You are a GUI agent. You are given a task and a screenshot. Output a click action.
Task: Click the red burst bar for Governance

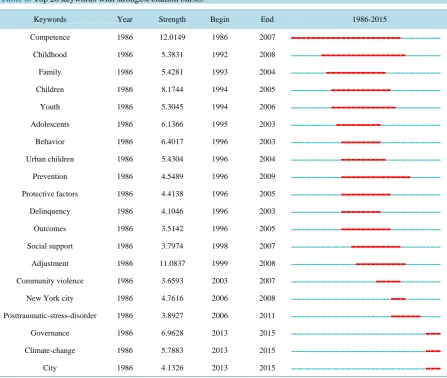coord(433,334)
